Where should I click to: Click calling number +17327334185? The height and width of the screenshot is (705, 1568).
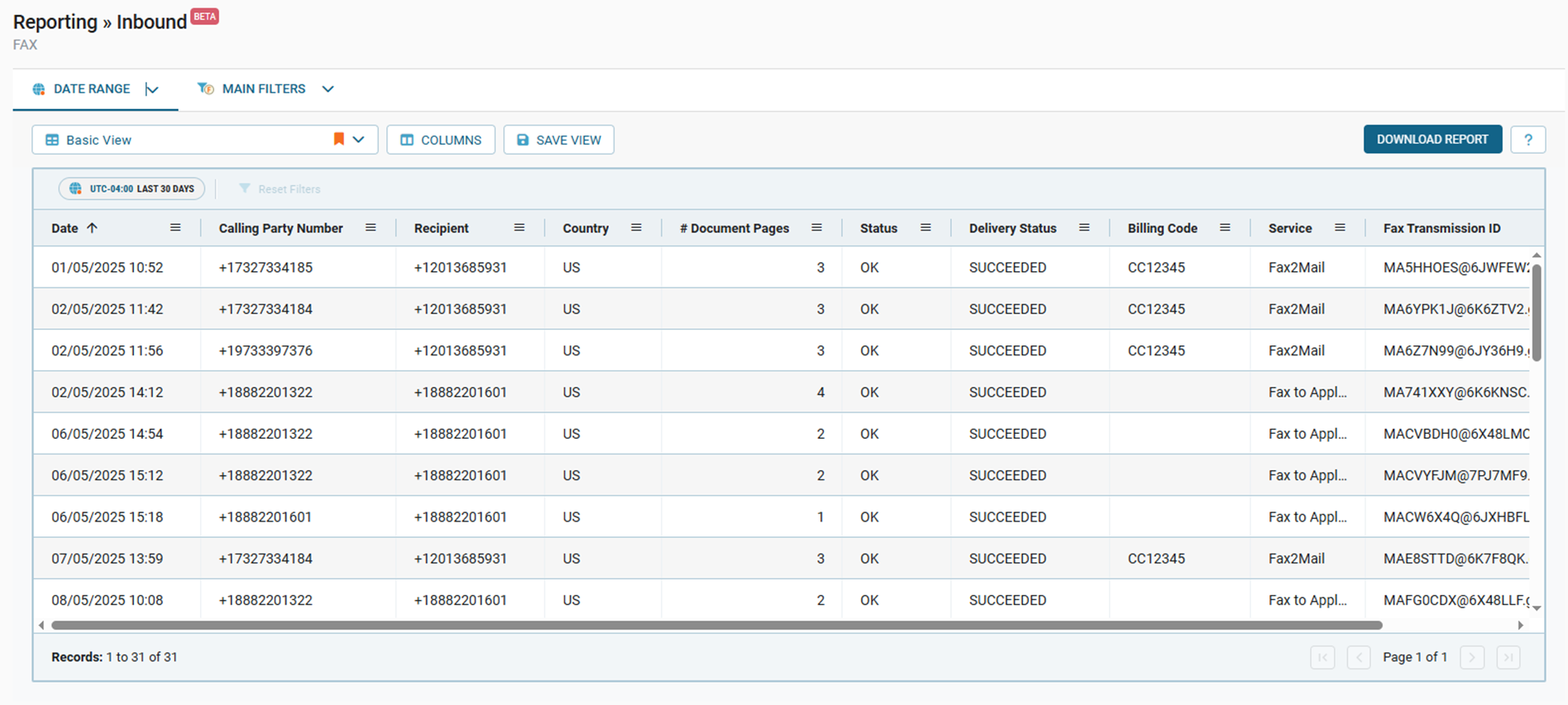tap(265, 268)
